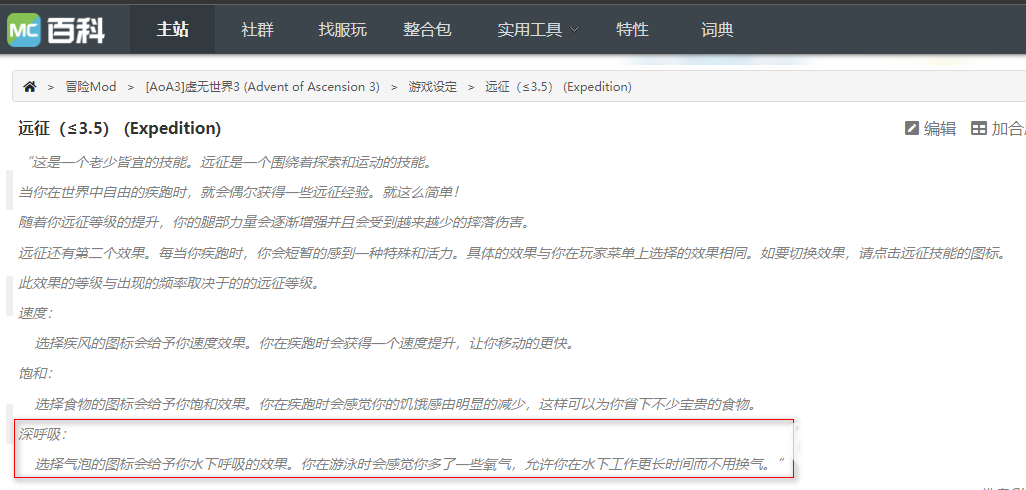The width and height of the screenshot is (1026, 490).
Task: Click the 速度： subheading text
Action: tap(36, 313)
